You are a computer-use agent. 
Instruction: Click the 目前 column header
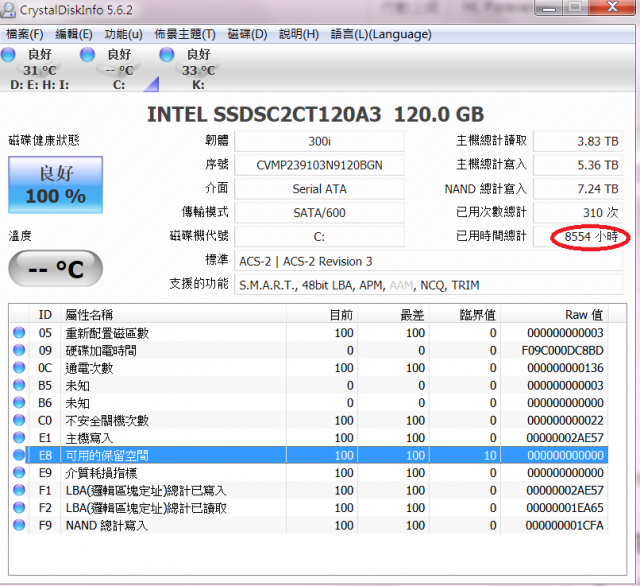(322, 315)
